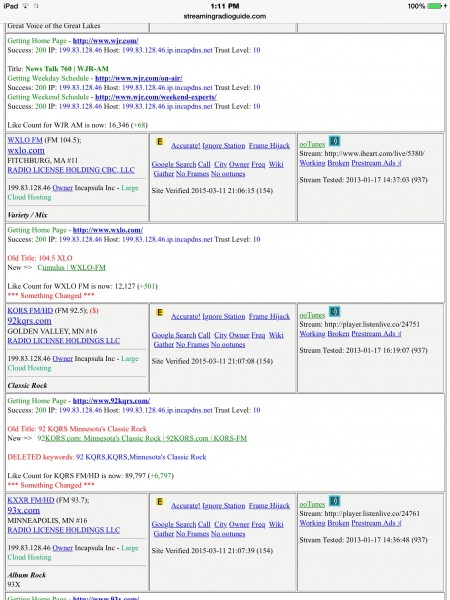Play the WXLO stream speaker icon
450x600 pixels.
(x=334, y=141)
